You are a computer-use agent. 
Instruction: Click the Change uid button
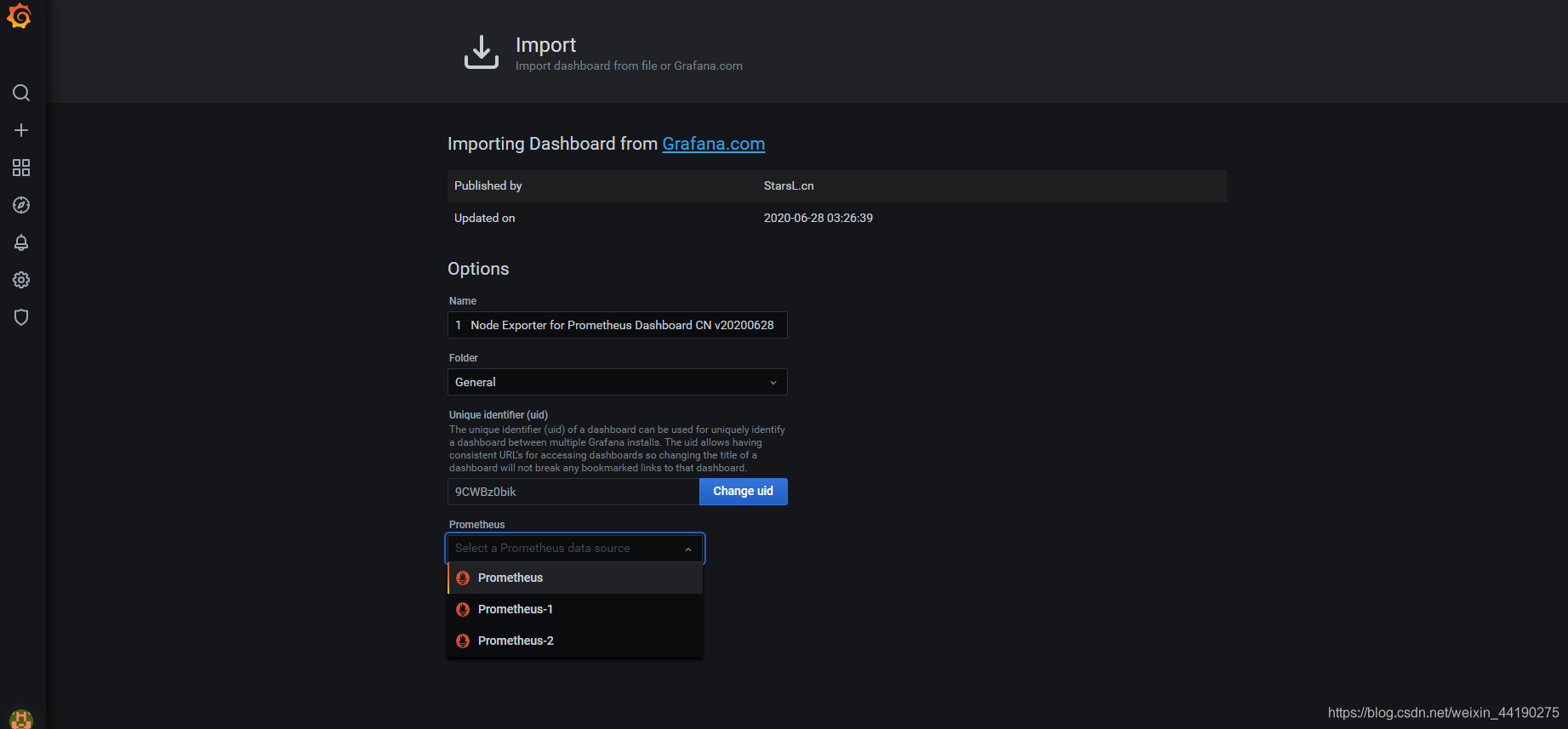tap(743, 492)
